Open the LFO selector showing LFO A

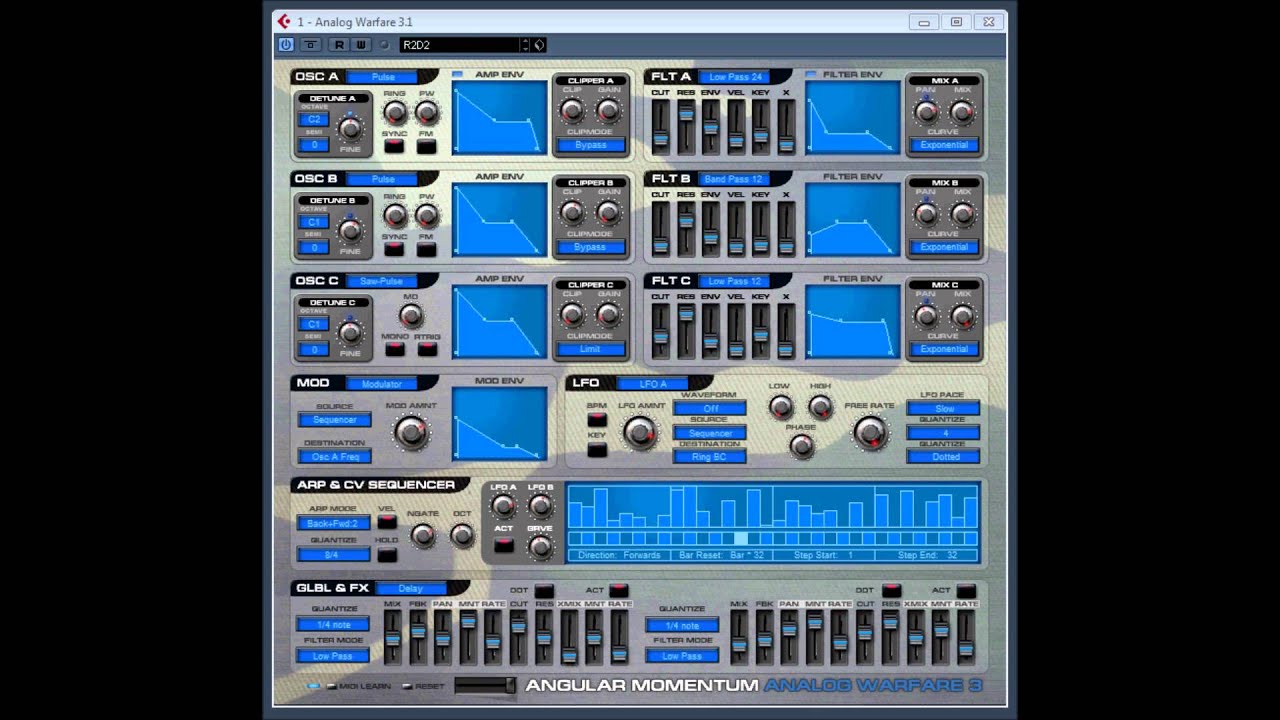point(653,383)
